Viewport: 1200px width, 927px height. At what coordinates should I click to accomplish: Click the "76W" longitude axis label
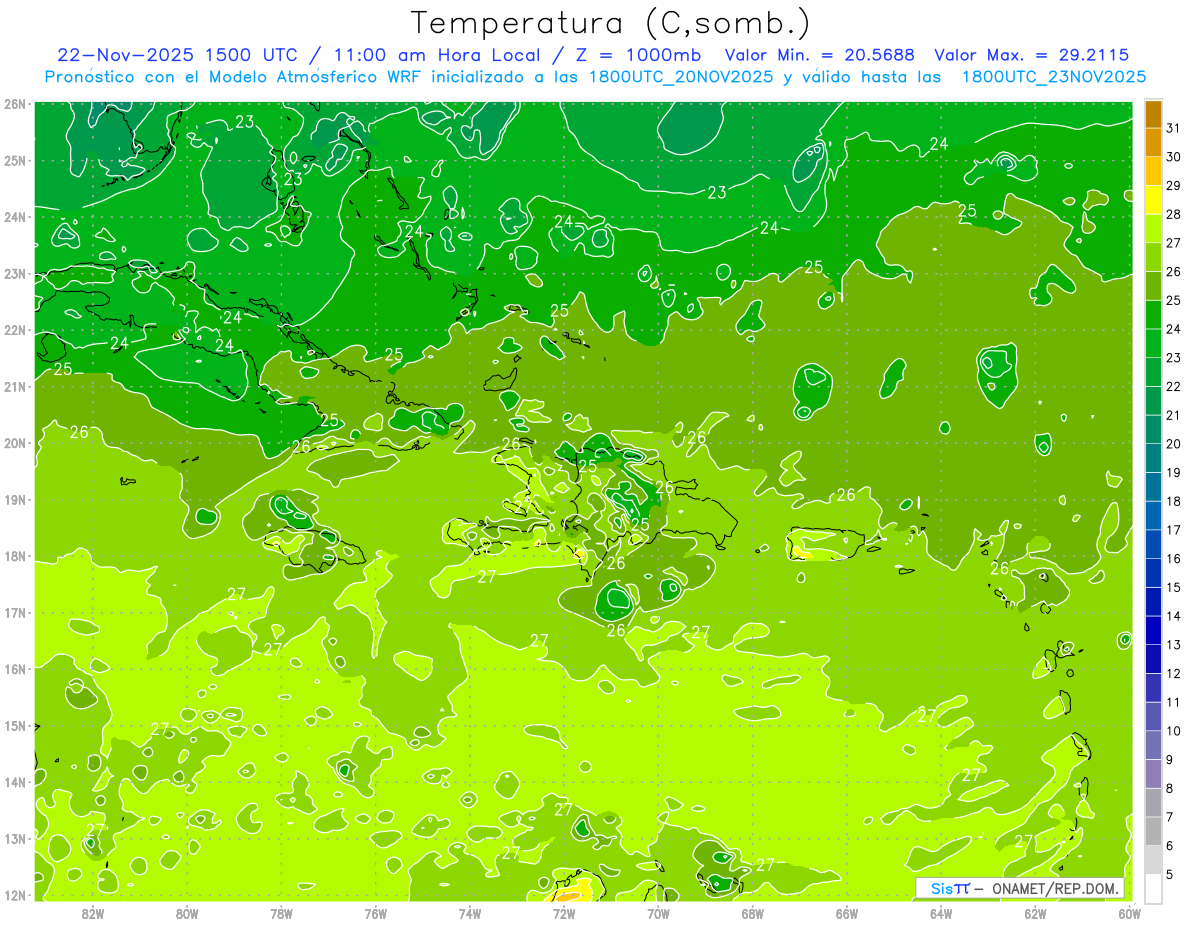pyautogui.click(x=376, y=913)
